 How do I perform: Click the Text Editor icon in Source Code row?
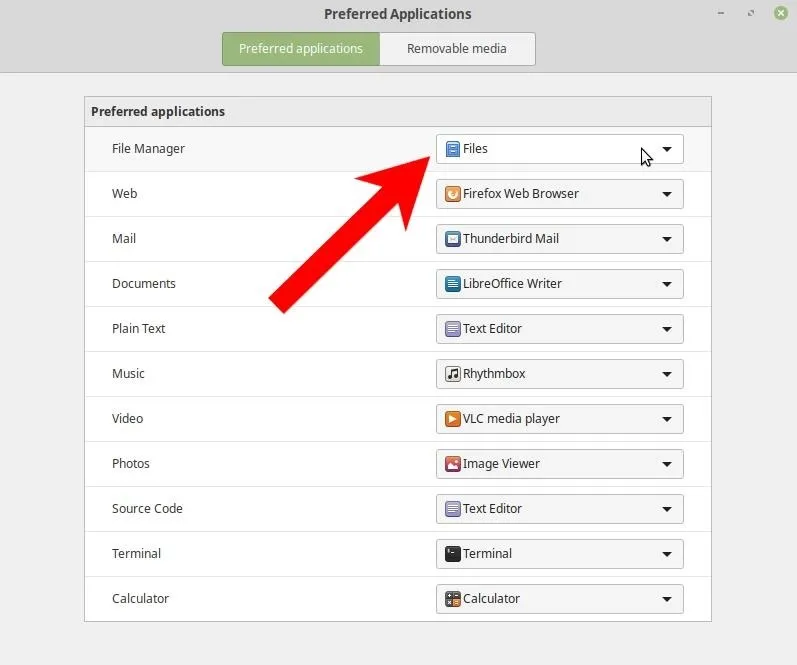tap(452, 509)
